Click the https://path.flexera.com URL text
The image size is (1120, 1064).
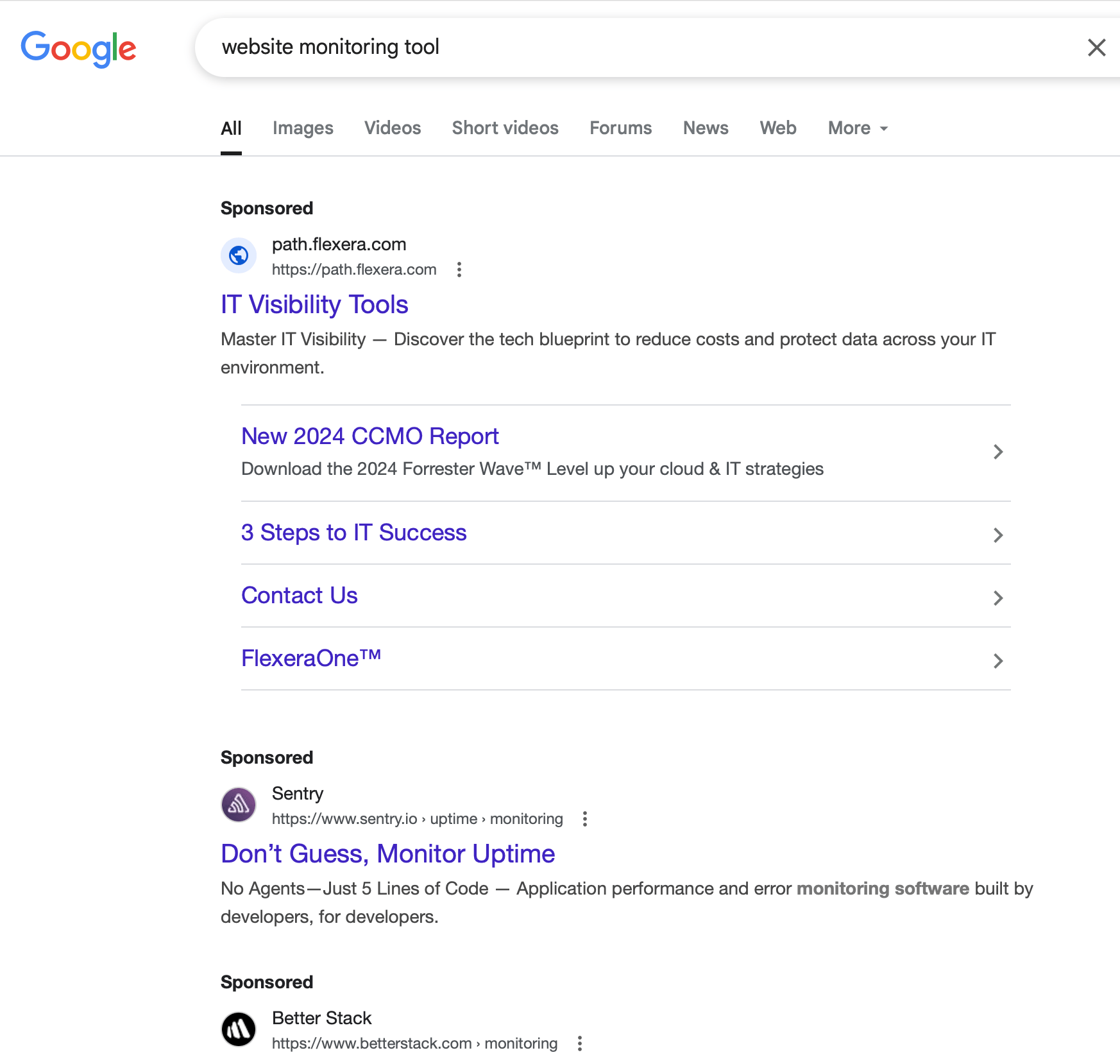tap(354, 270)
